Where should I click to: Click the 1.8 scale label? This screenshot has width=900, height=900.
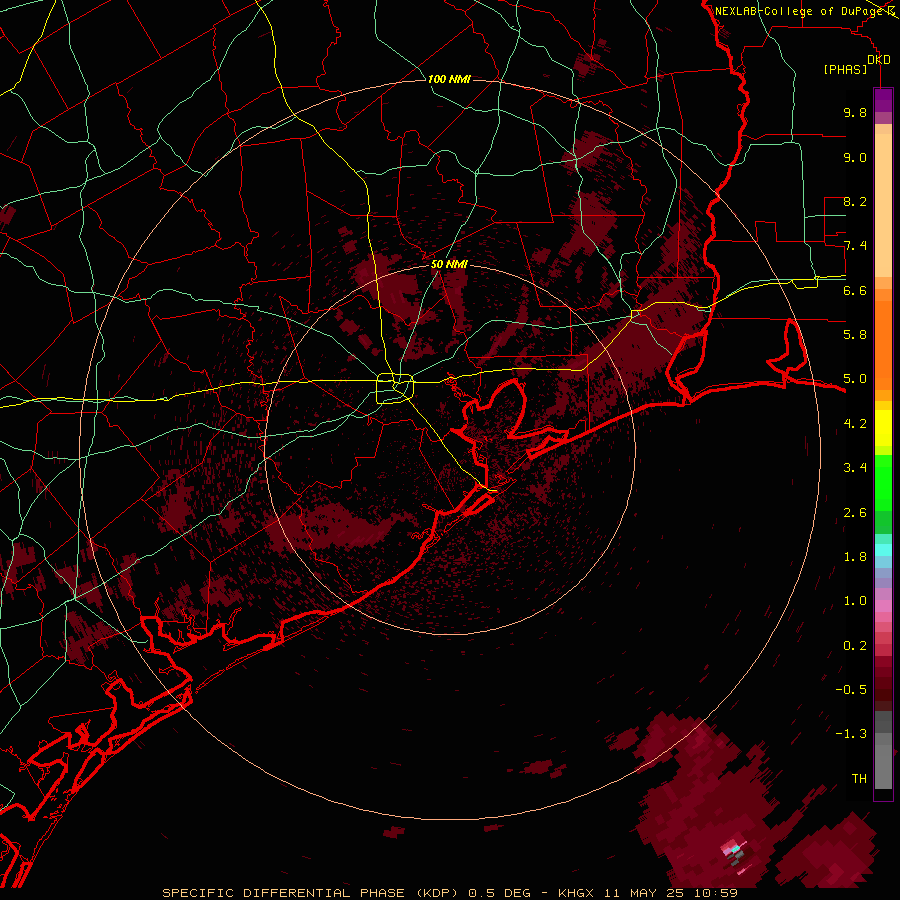pyautogui.click(x=855, y=556)
